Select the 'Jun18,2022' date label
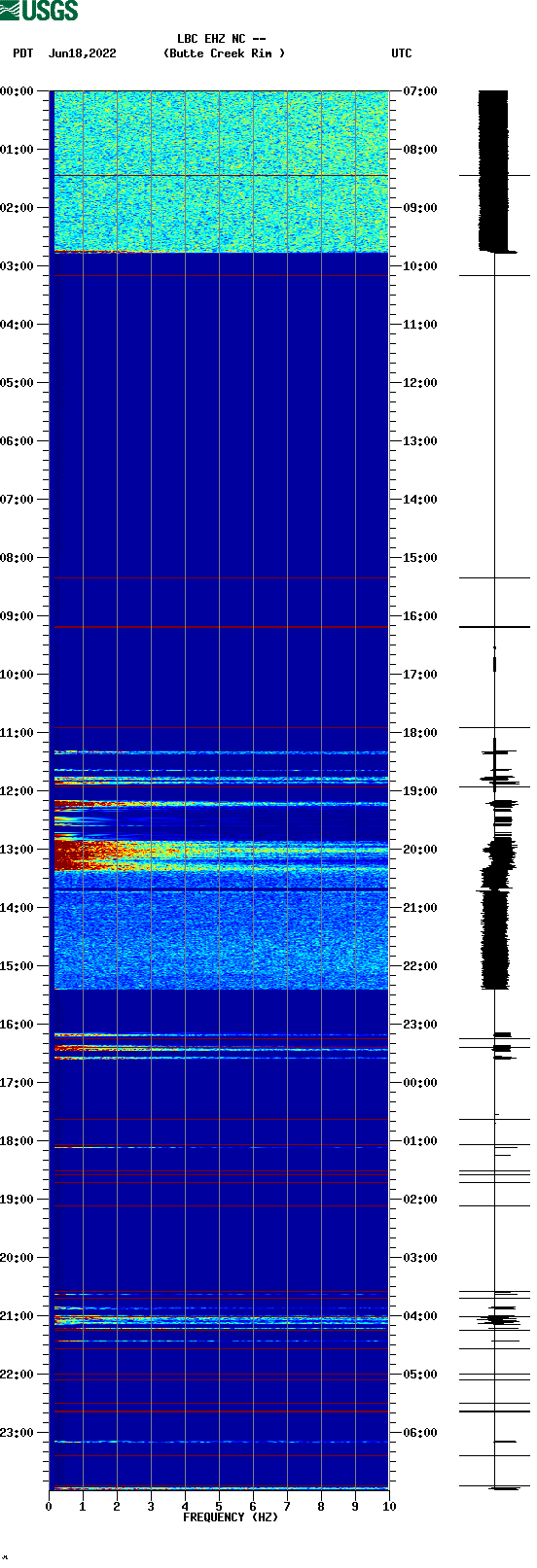The width and height of the screenshot is (537, 1568). point(82,53)
